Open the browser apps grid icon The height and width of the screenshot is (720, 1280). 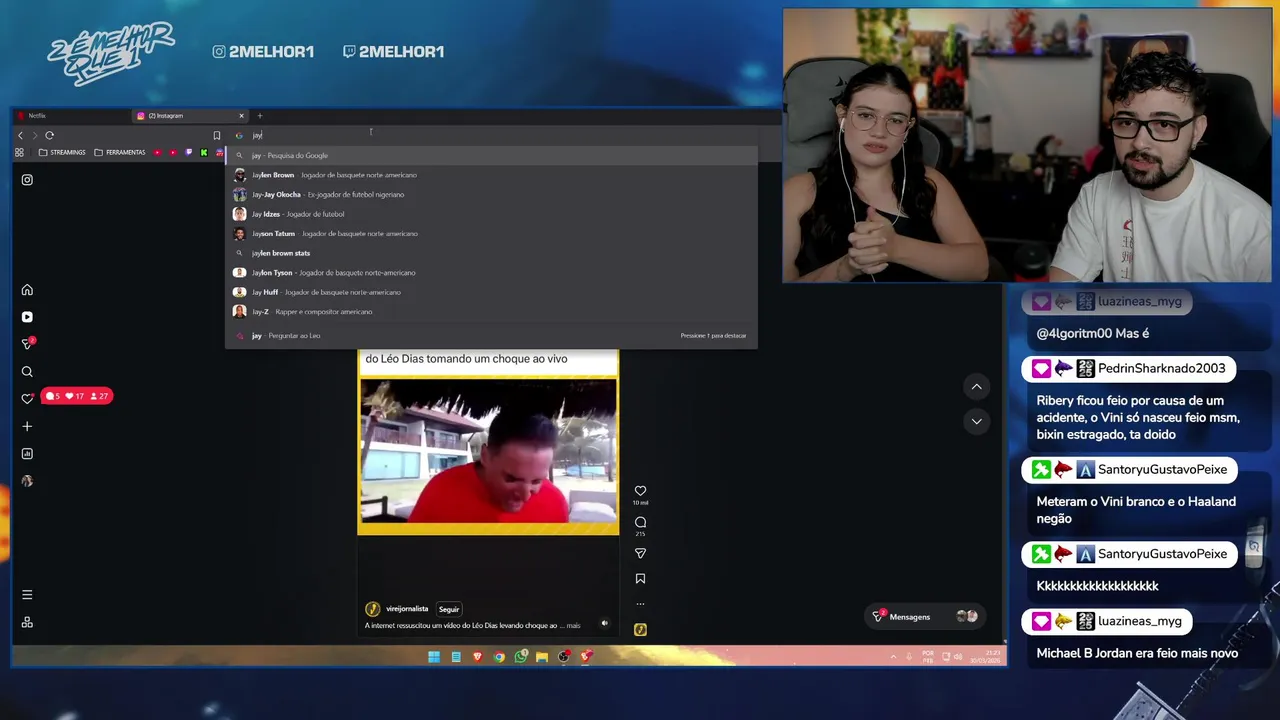coord(19,152)
